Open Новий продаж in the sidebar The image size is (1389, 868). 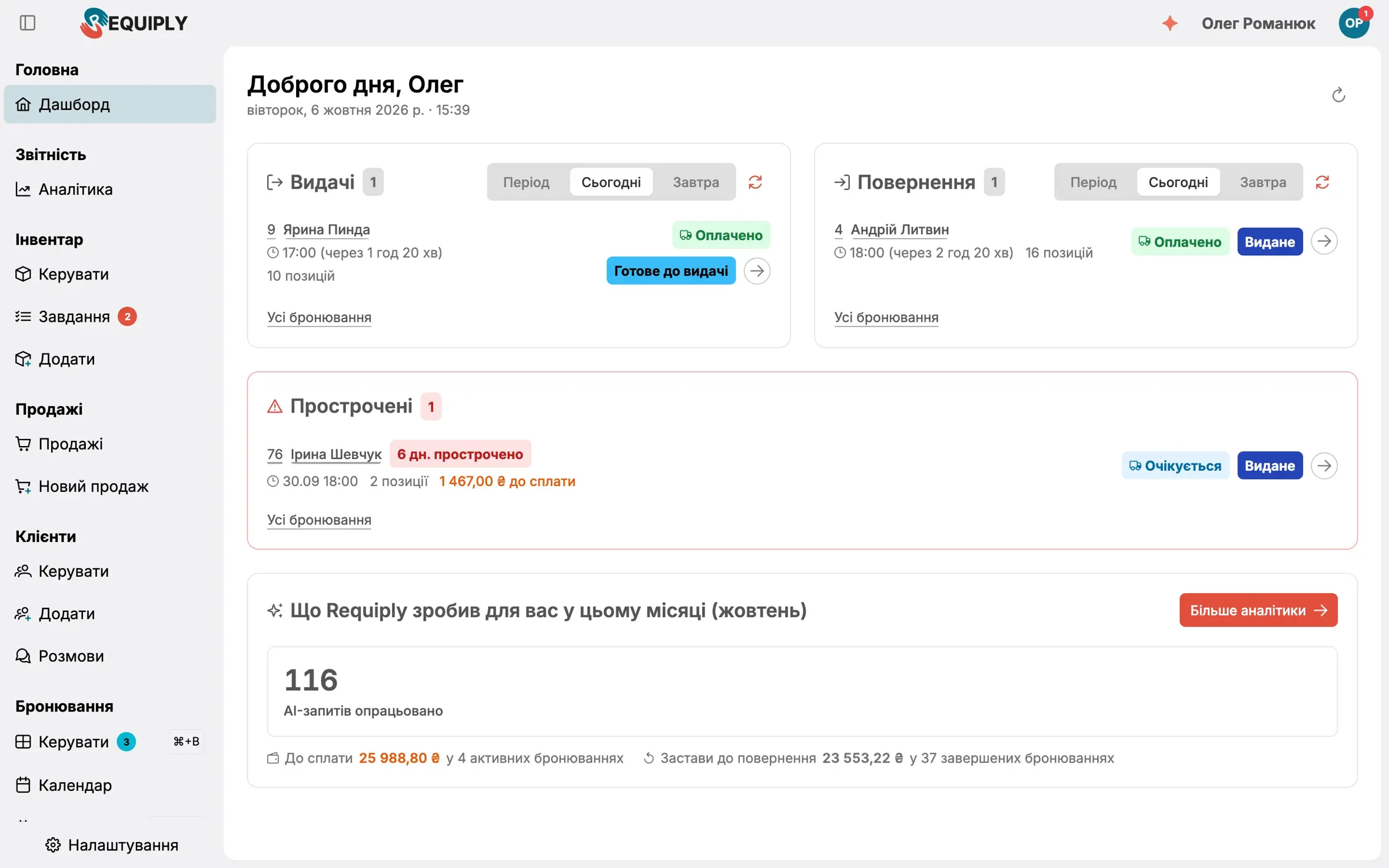[x=110, y=486]
